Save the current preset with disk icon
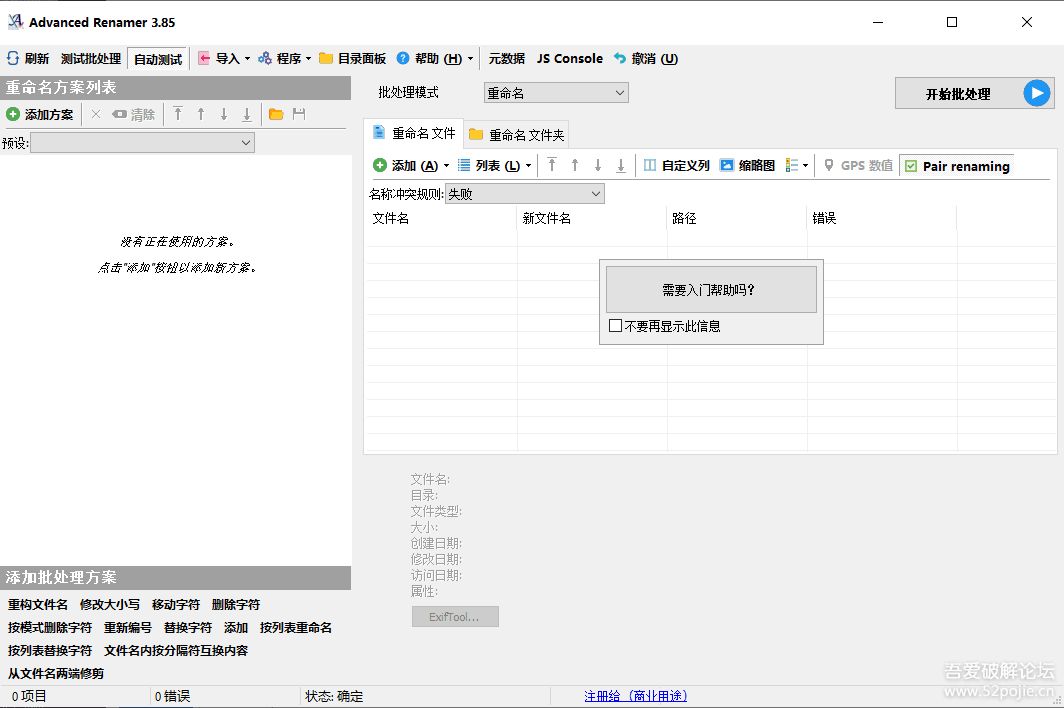 click(300, 114)
